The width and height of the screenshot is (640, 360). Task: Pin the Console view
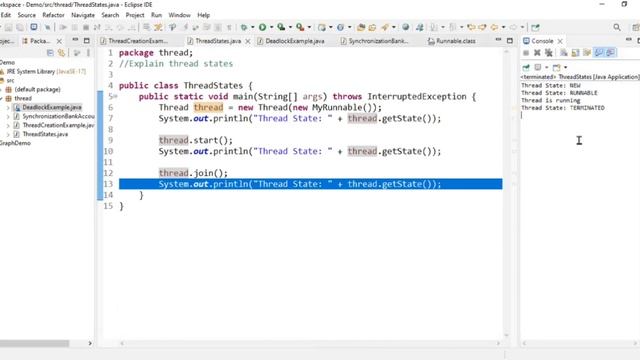[526, 67]
